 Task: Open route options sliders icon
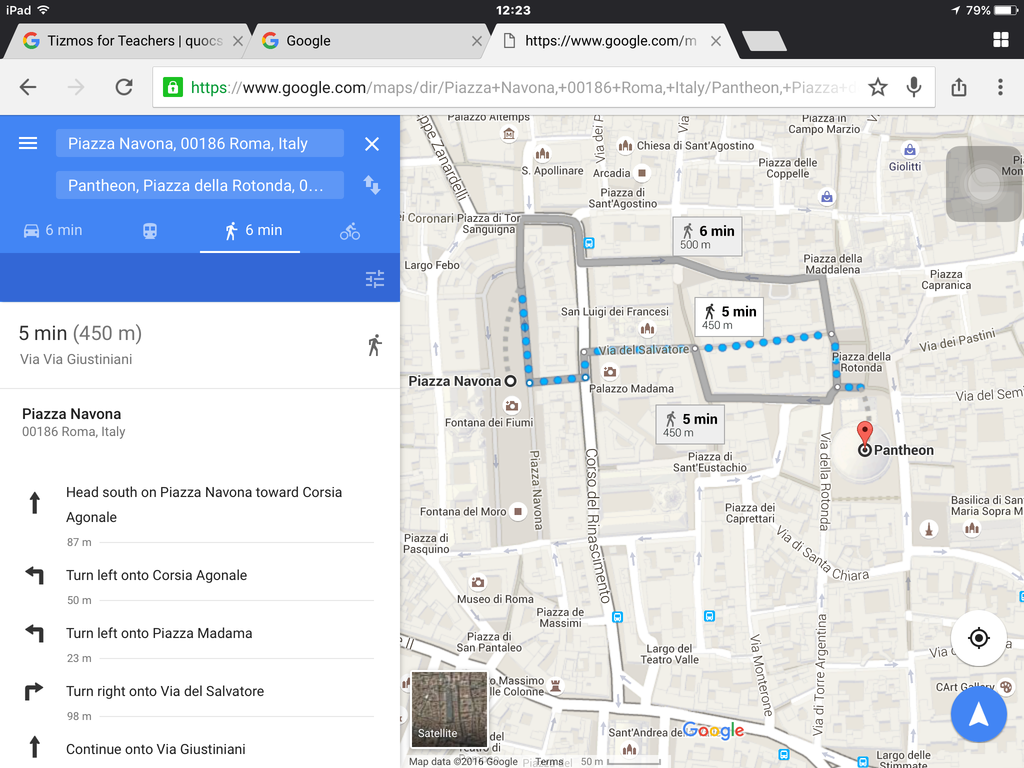tap(375, 280)
